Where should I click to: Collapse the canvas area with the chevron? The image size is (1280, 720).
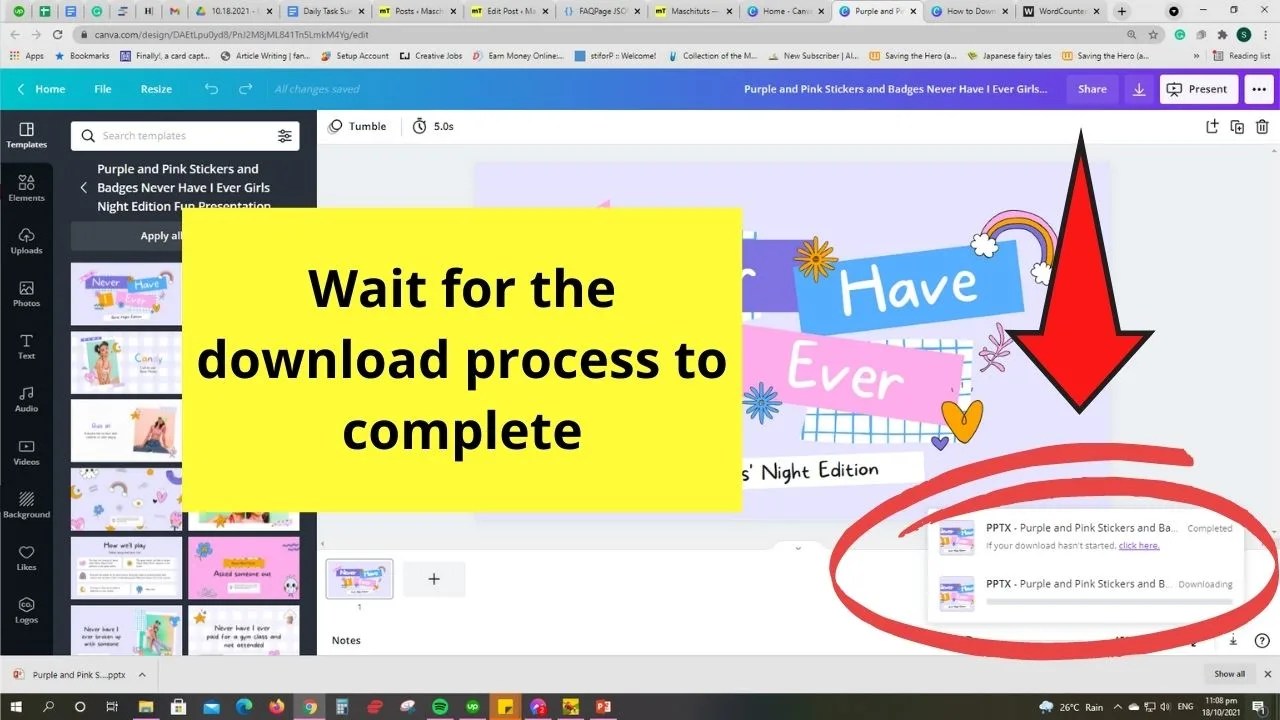[x=797, y=548]
